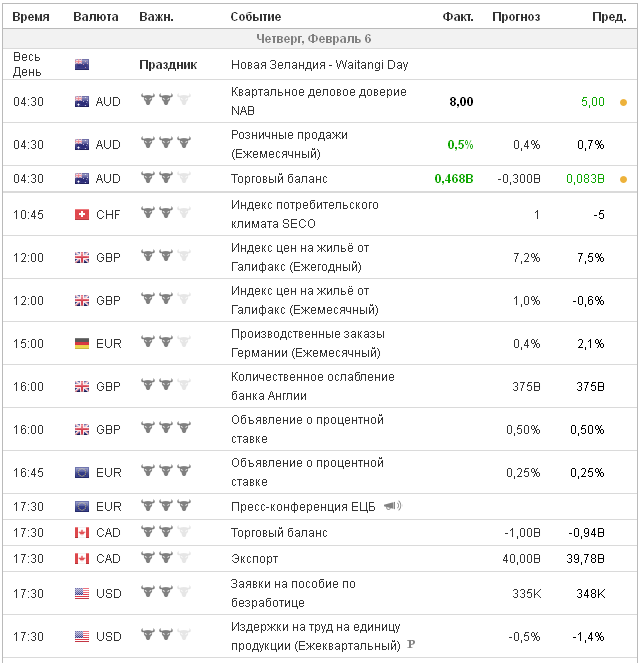This screenshot has width=640, height=663.
Task: Click the green 0,468B actual trade balance value
Action: pos(453,179)
